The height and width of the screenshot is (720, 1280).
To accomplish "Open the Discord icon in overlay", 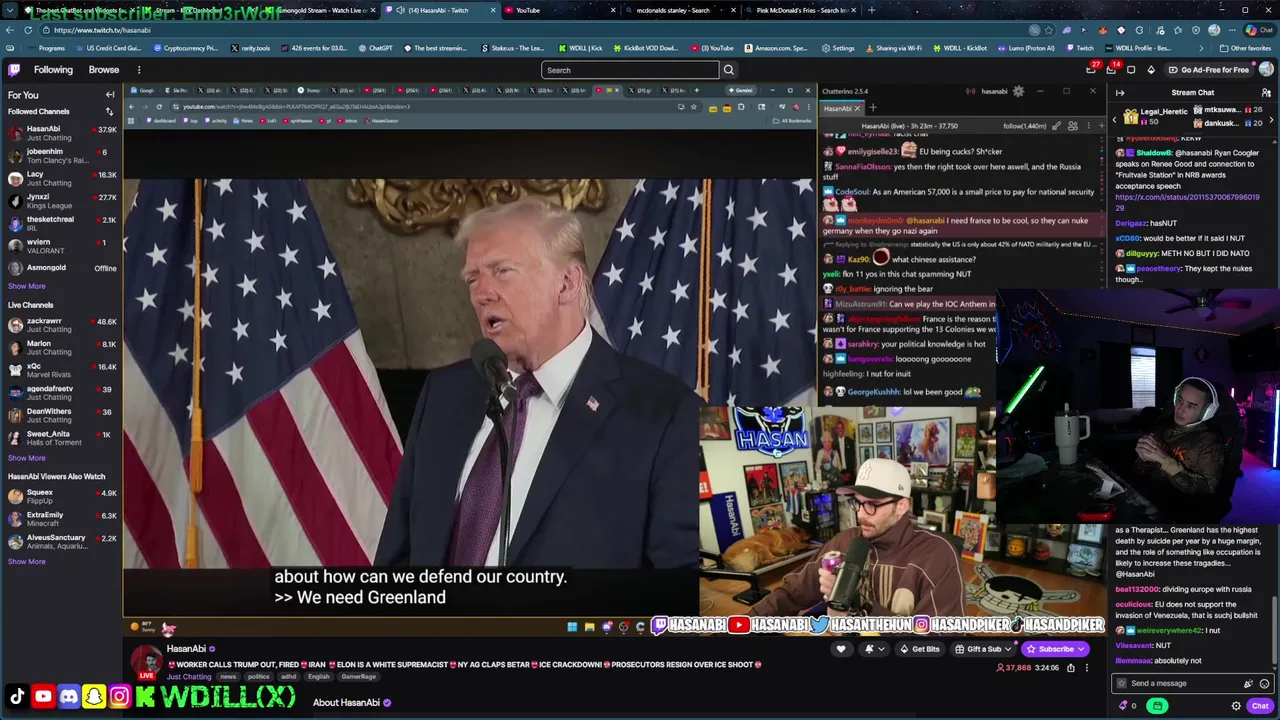I will pos(68,696).
